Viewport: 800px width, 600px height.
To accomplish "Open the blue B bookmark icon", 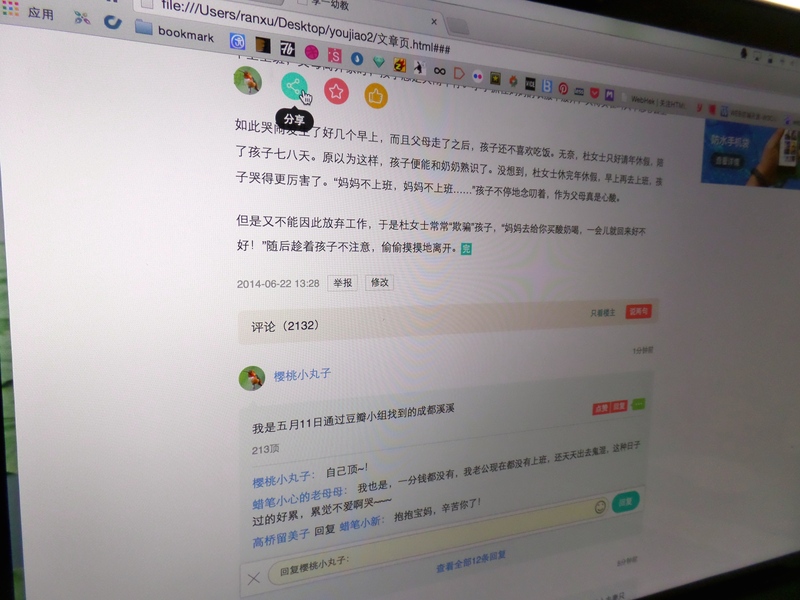I will click(547, 86).
